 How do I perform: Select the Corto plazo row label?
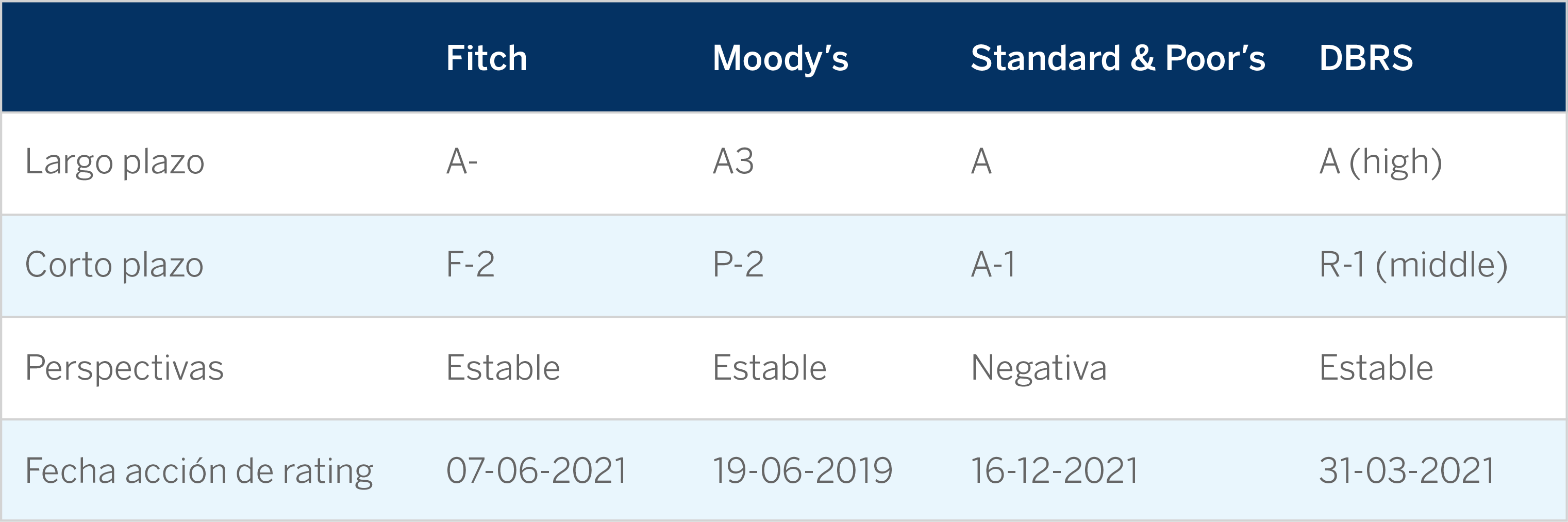pos(114,266)
